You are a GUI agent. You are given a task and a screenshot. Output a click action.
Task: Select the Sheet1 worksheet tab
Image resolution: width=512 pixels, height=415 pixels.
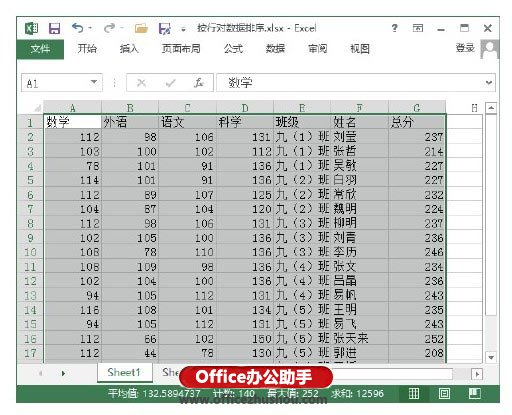point(124,372)
